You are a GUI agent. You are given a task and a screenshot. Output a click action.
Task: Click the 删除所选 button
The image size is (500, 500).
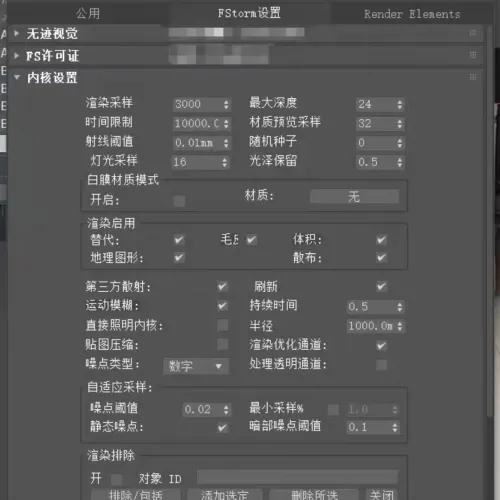click(314, 495)
